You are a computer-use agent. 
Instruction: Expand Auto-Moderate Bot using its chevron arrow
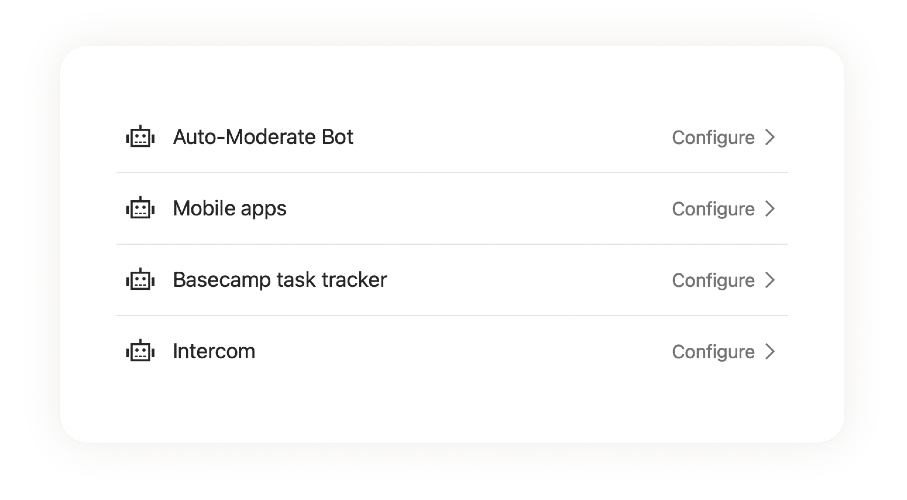(770, 137)
